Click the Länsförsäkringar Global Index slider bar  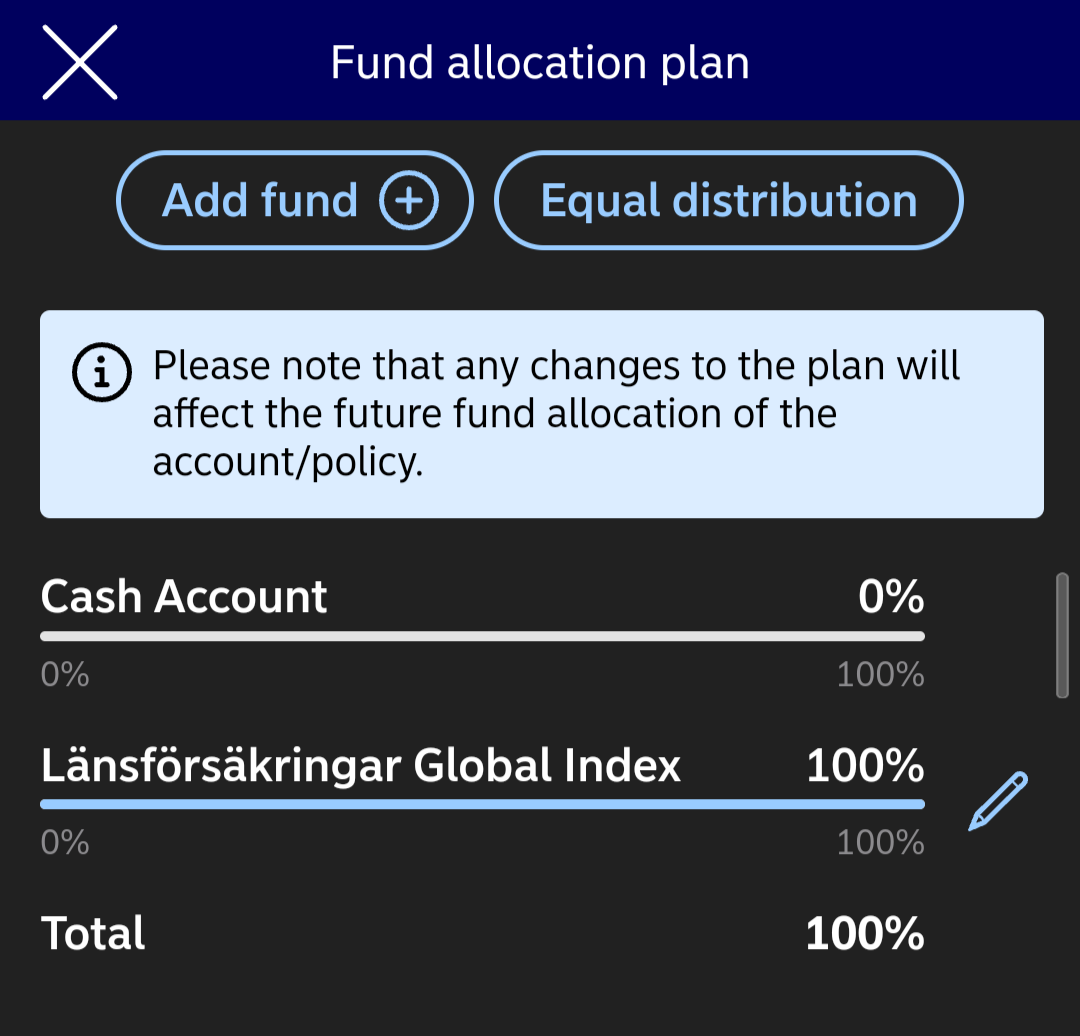482,804
